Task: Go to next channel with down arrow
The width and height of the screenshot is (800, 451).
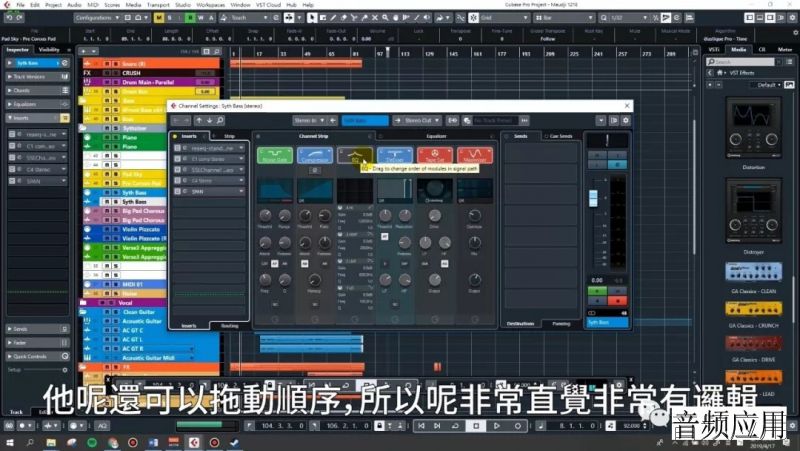Action: pos(209,120)
